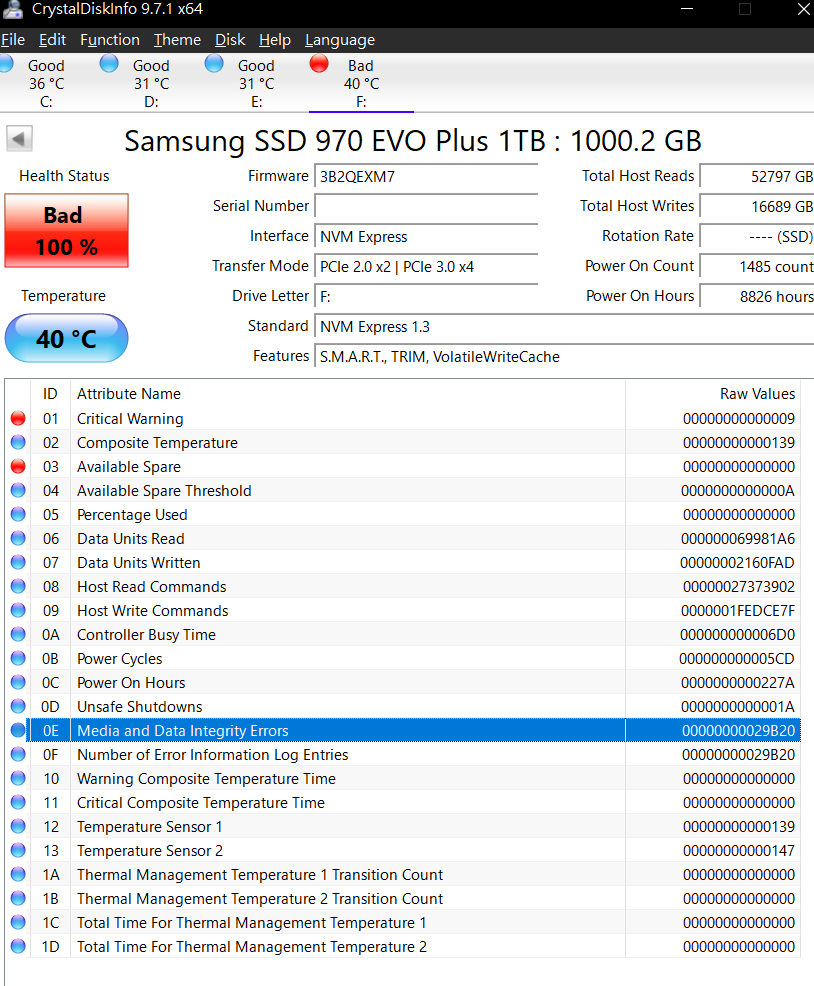The height and width of the screenshot is (986, 814).
Task: Click the Interface field NVM Express
Action: (426, 236)
